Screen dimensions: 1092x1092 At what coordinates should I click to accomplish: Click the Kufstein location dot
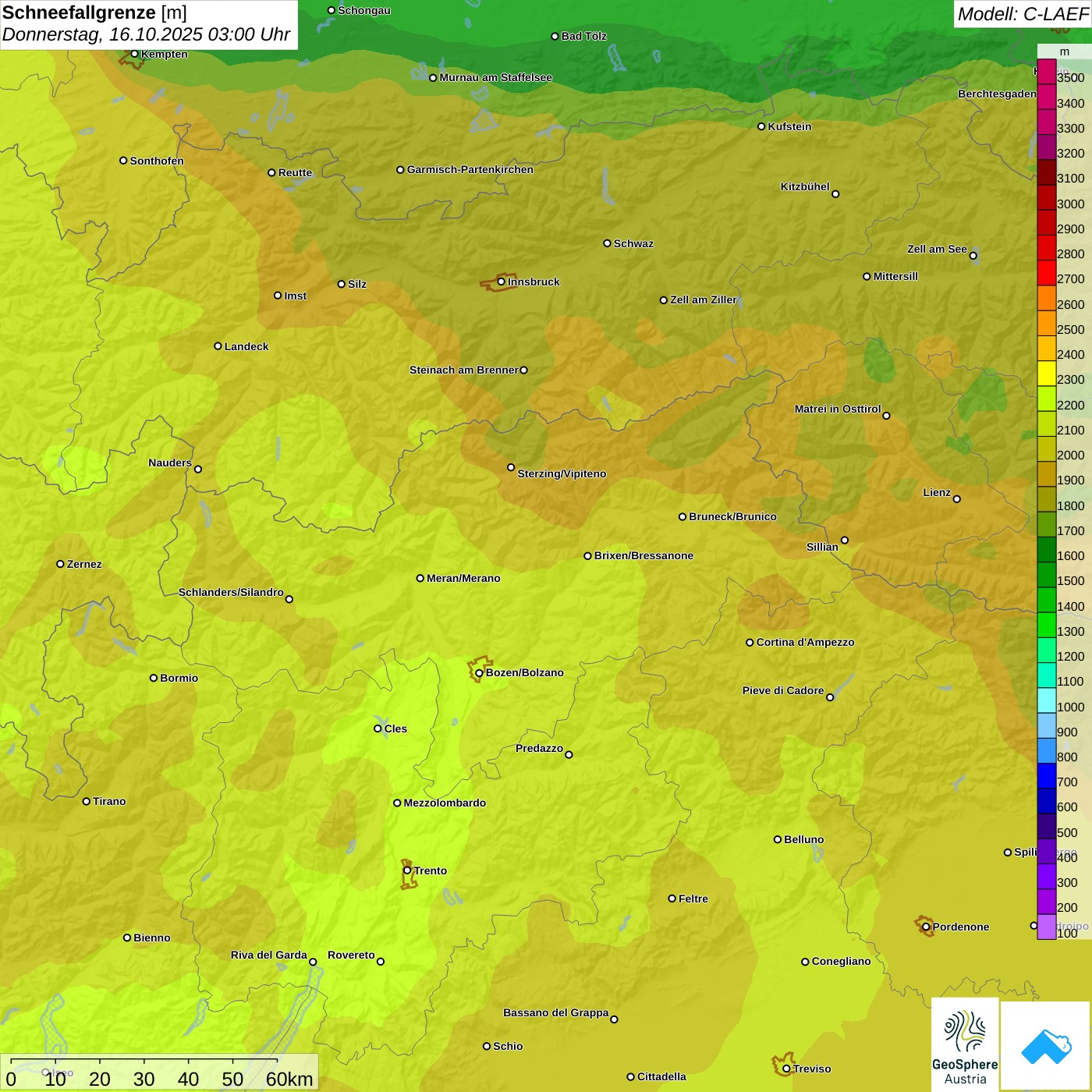pyautogui.click(x=761, y=126)
